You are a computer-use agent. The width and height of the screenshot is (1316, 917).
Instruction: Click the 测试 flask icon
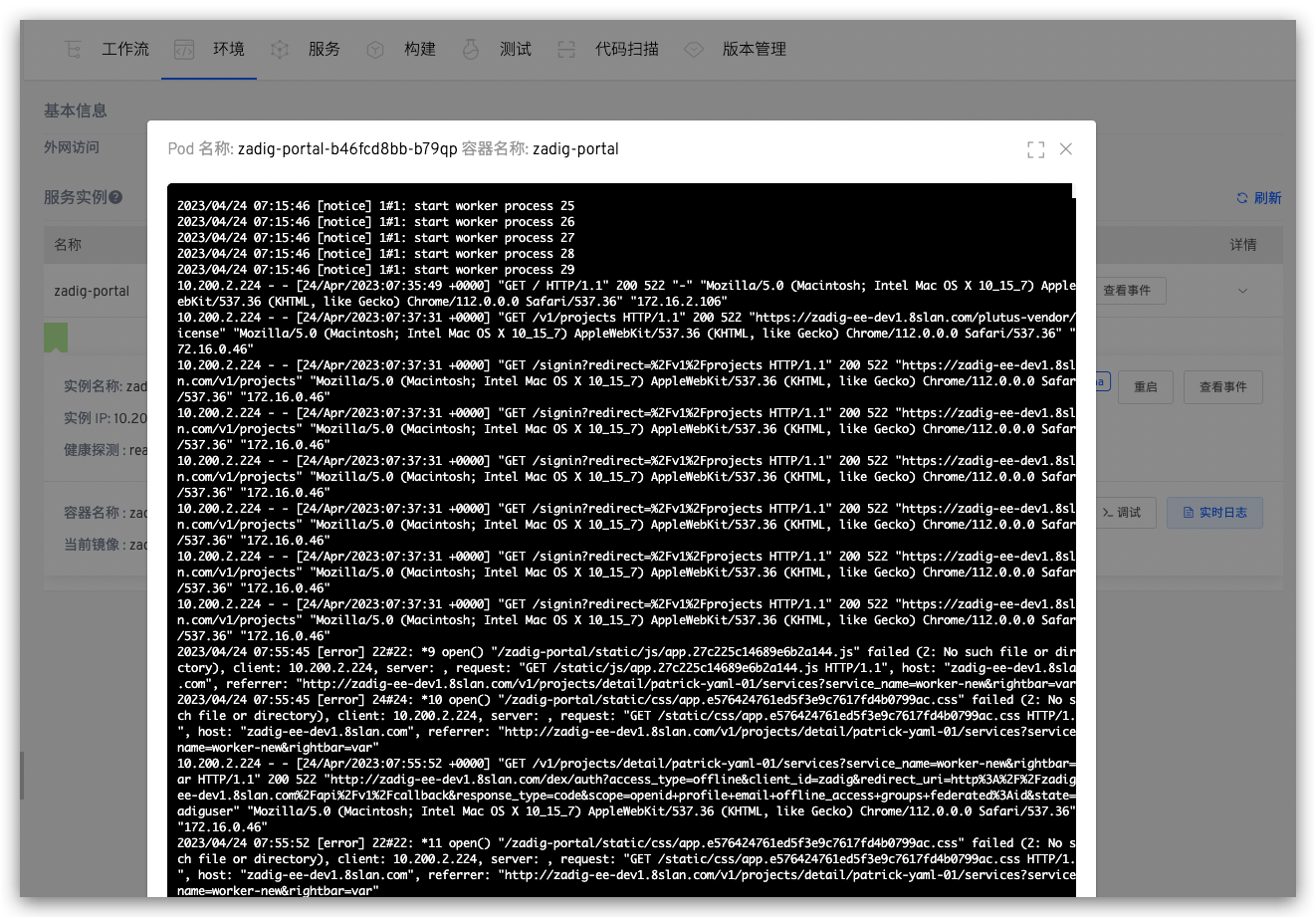(x=471, y=49)
